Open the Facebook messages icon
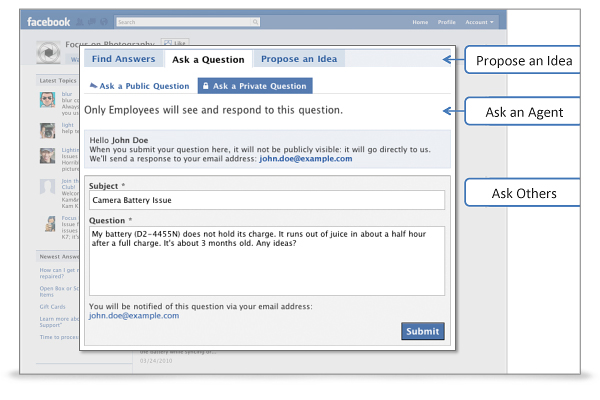Image resolution: width=600 pixels, height=400 pixels. (91, 20)
